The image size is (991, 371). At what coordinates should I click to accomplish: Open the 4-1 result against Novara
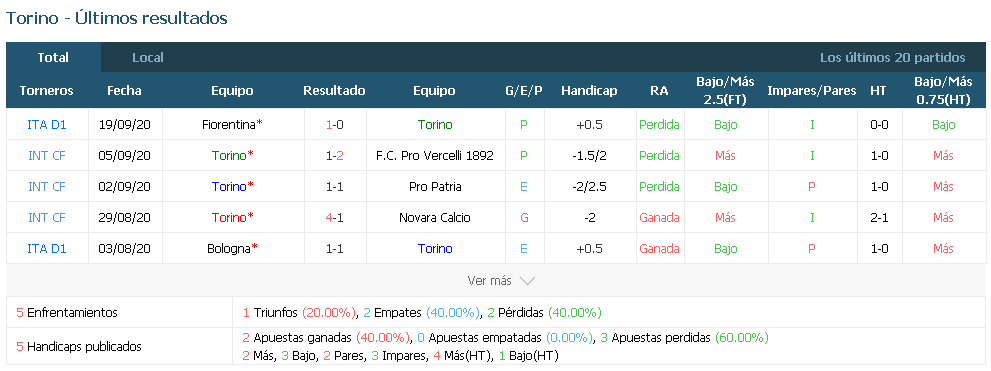334,217
